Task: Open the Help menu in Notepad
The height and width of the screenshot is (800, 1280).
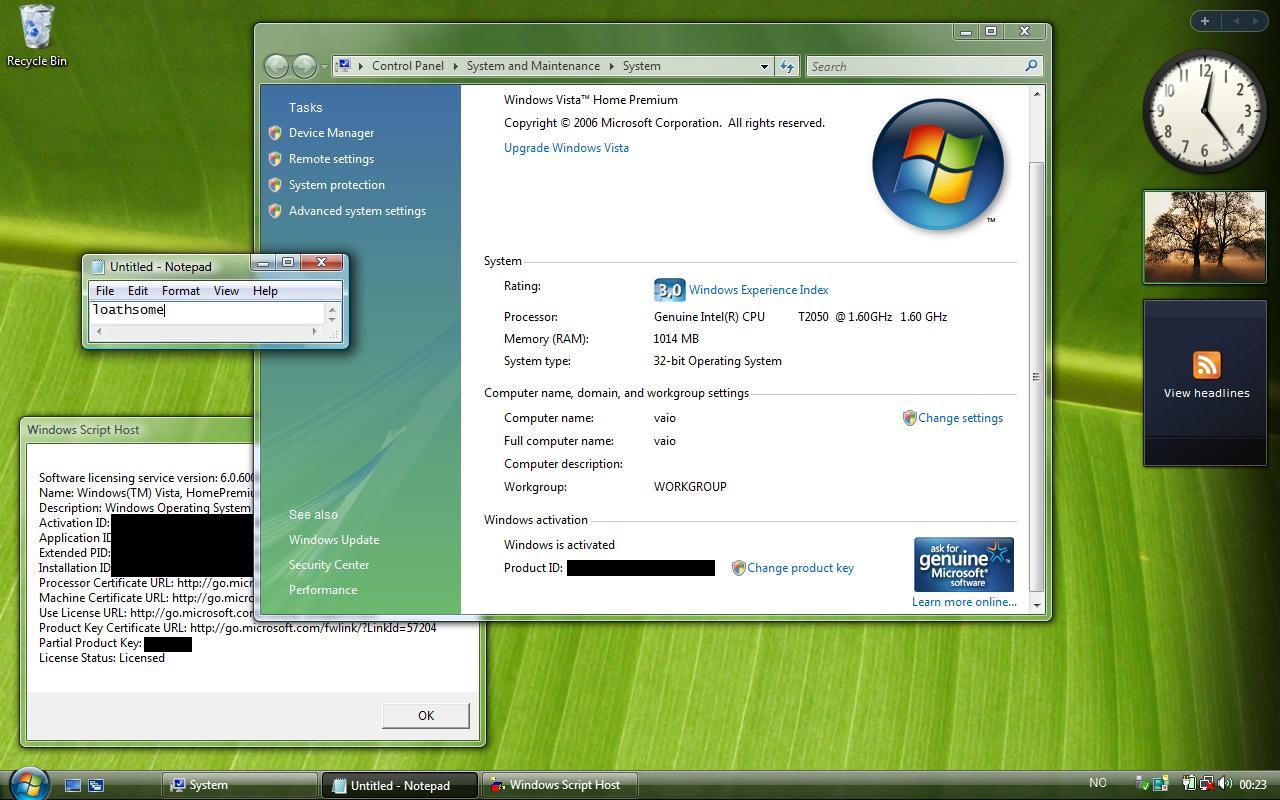Action: pyautogui.click(x=265, y=291)
